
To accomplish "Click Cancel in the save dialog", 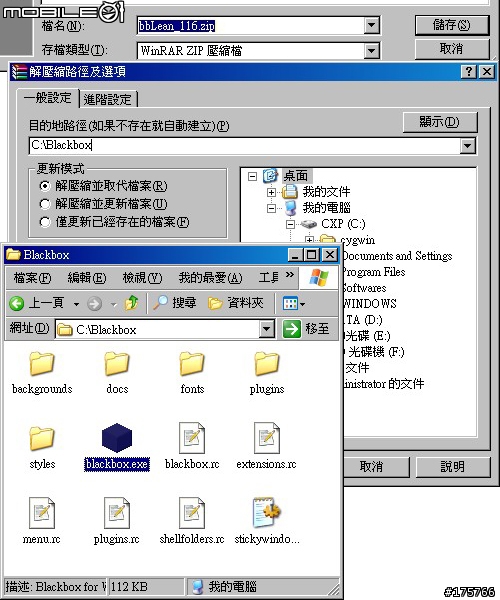I will pos(452,49).
